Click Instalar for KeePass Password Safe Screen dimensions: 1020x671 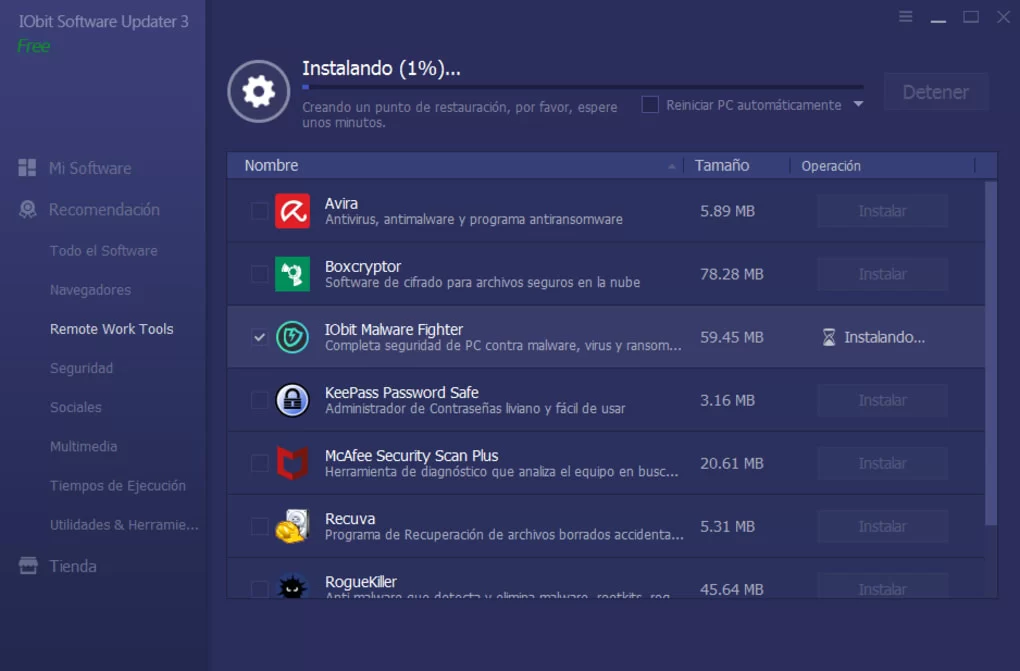[x=882, y=400]
